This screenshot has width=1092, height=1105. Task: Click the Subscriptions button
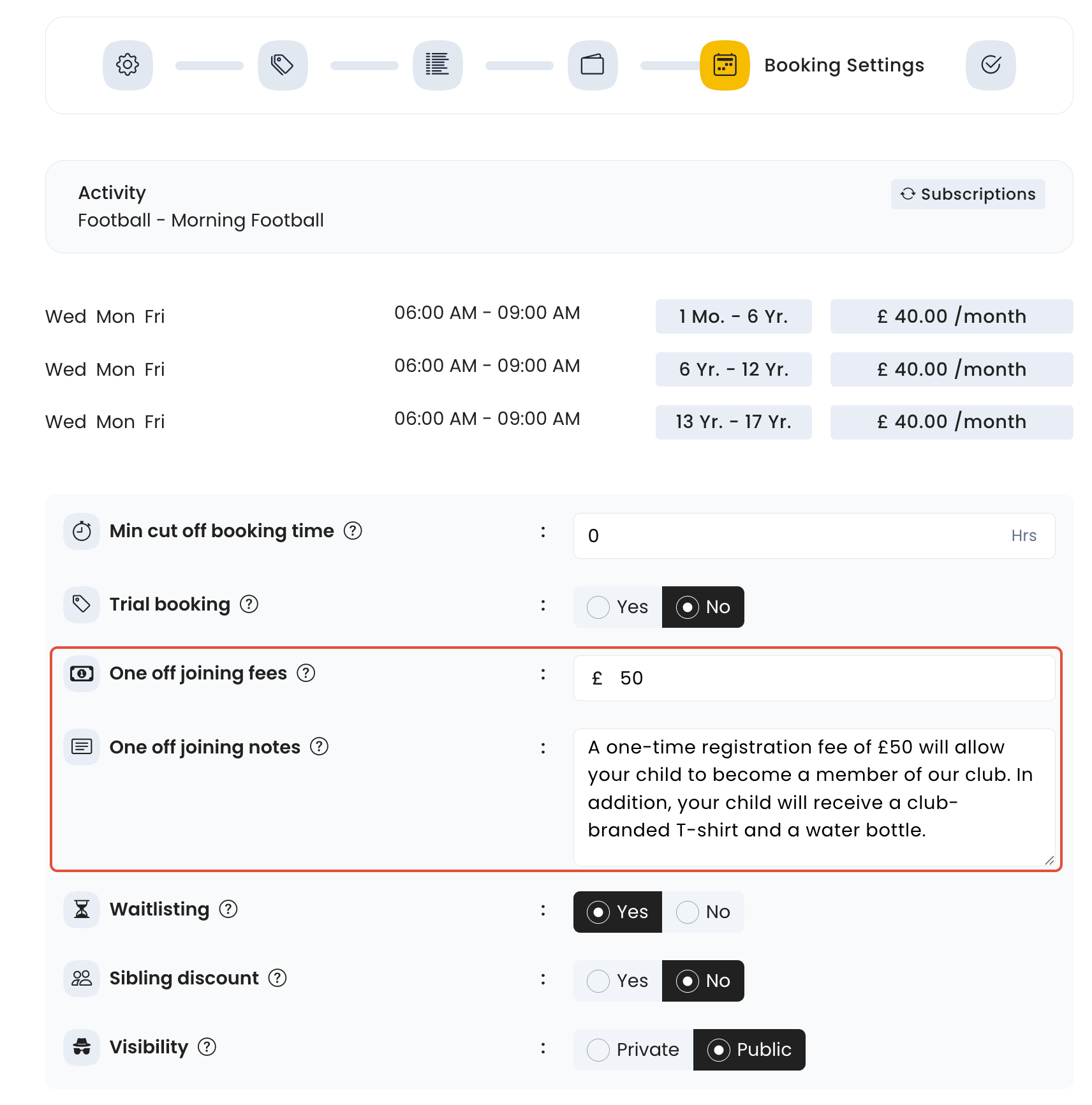click(x=968, y=194)
